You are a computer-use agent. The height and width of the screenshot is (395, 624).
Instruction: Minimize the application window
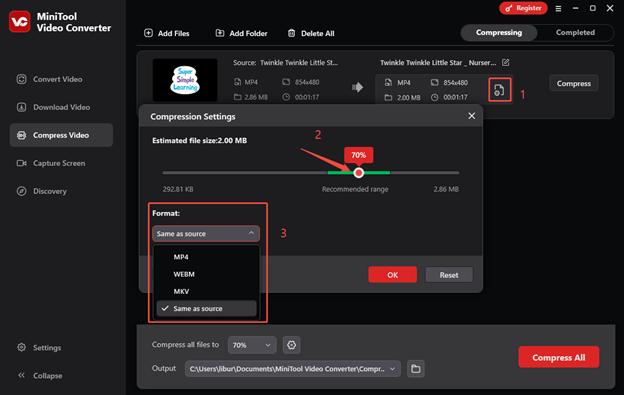[575, 8]
